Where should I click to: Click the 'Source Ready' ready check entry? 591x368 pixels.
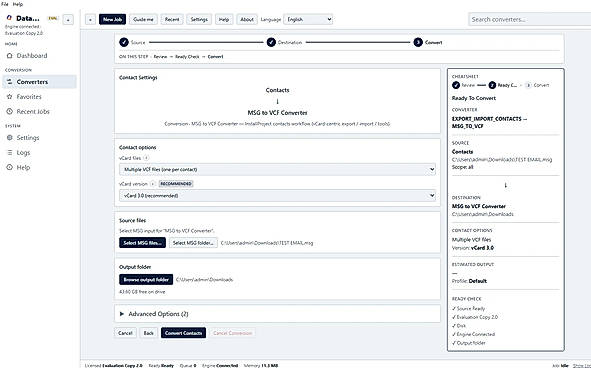[469, 308]
